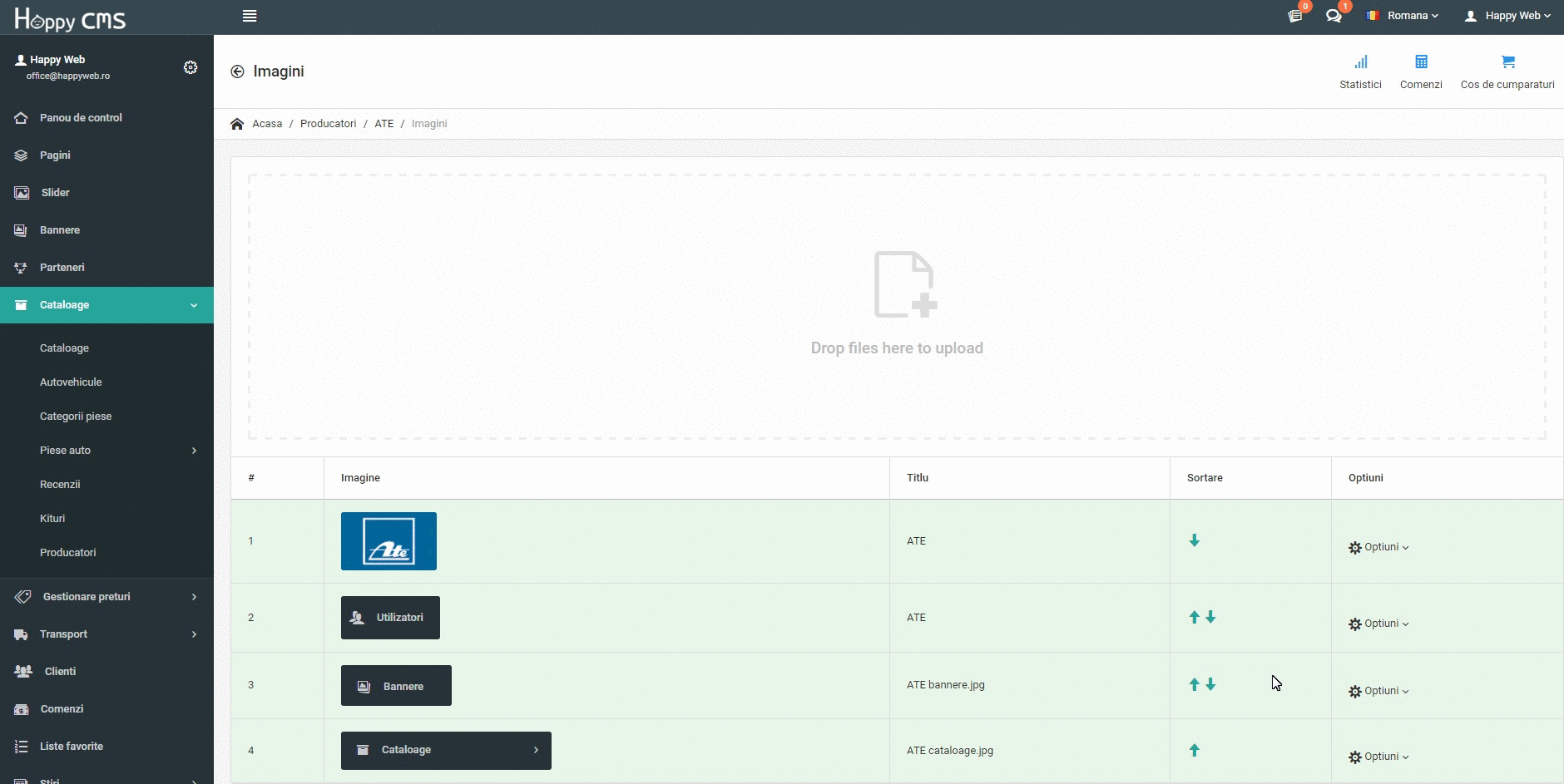Expand Piese auto submenu chevron
The image size is (1564, 784).
tap(194, 451)
